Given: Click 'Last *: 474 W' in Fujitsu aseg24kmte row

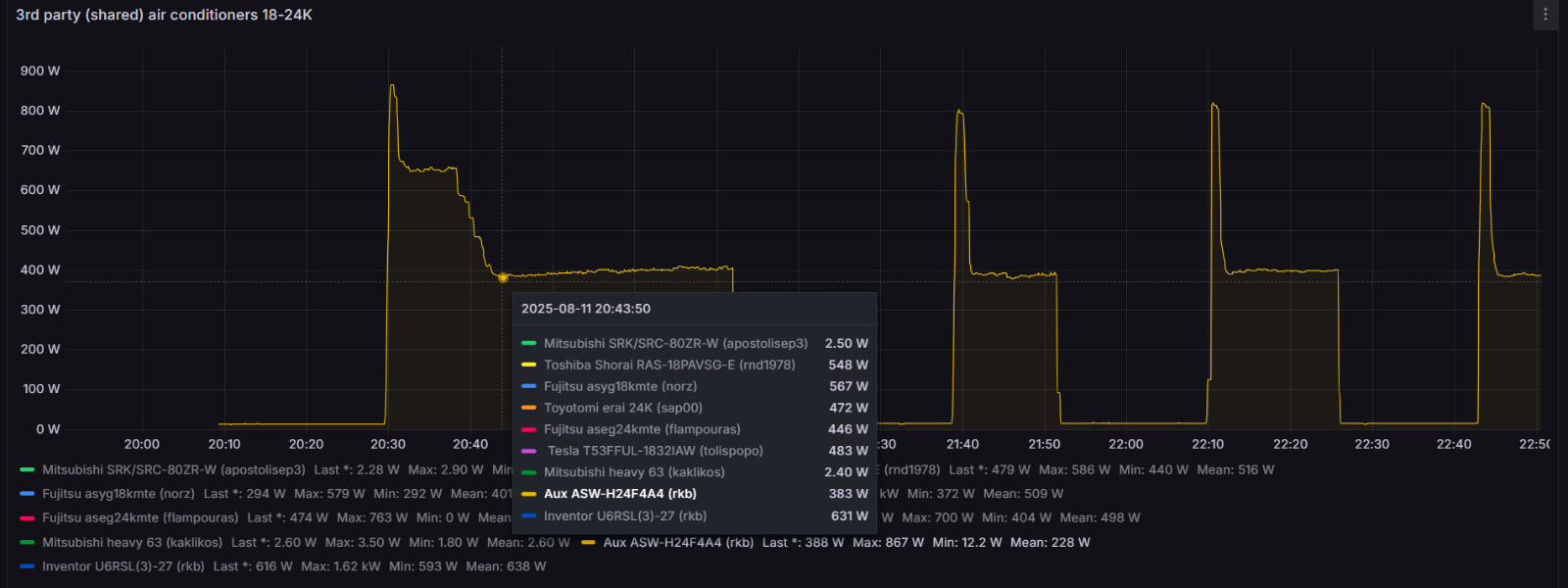Looking at the screenshot, I should (x=288, y=517).
